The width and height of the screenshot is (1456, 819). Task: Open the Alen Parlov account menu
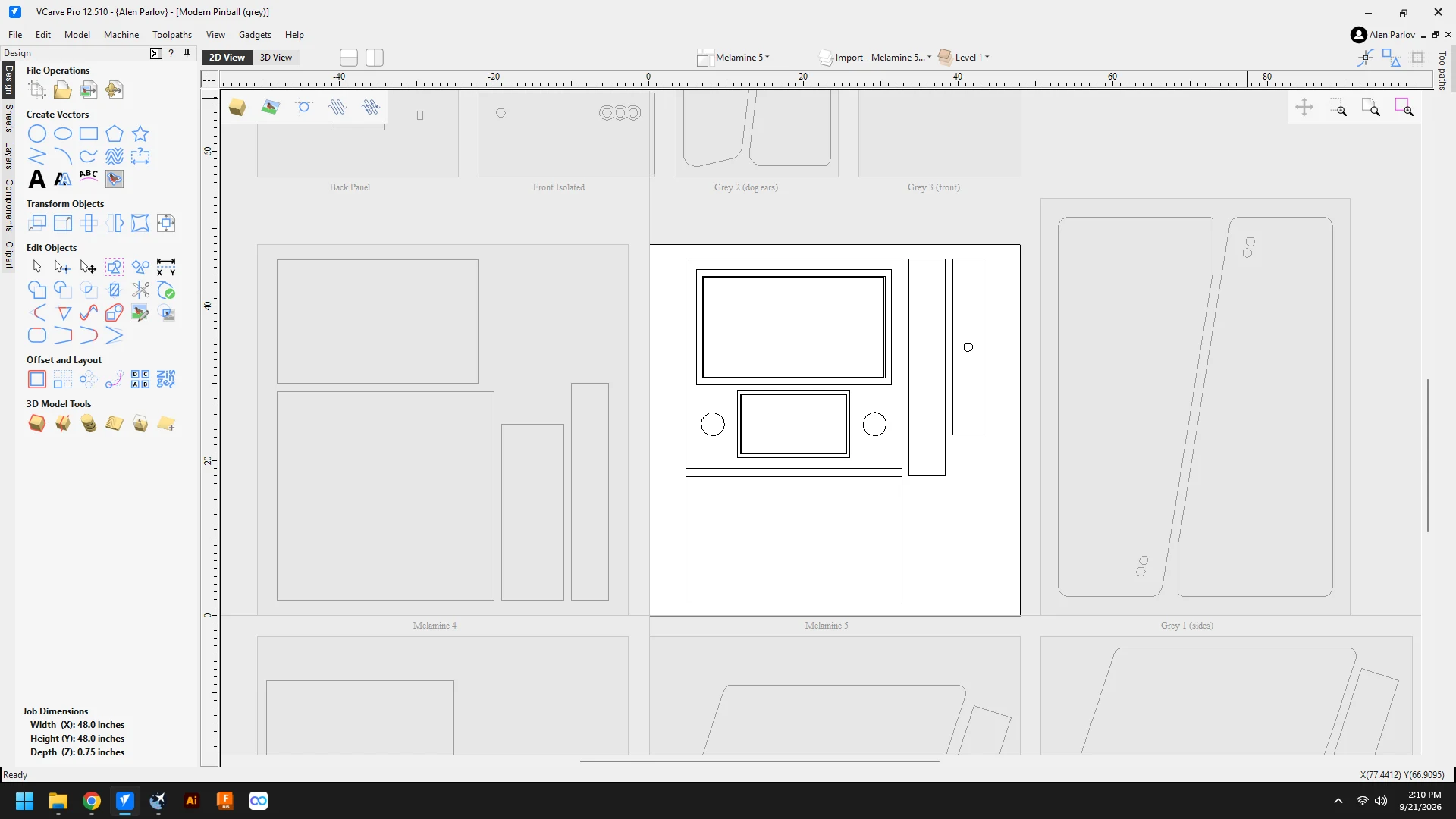click(1383, 35)
